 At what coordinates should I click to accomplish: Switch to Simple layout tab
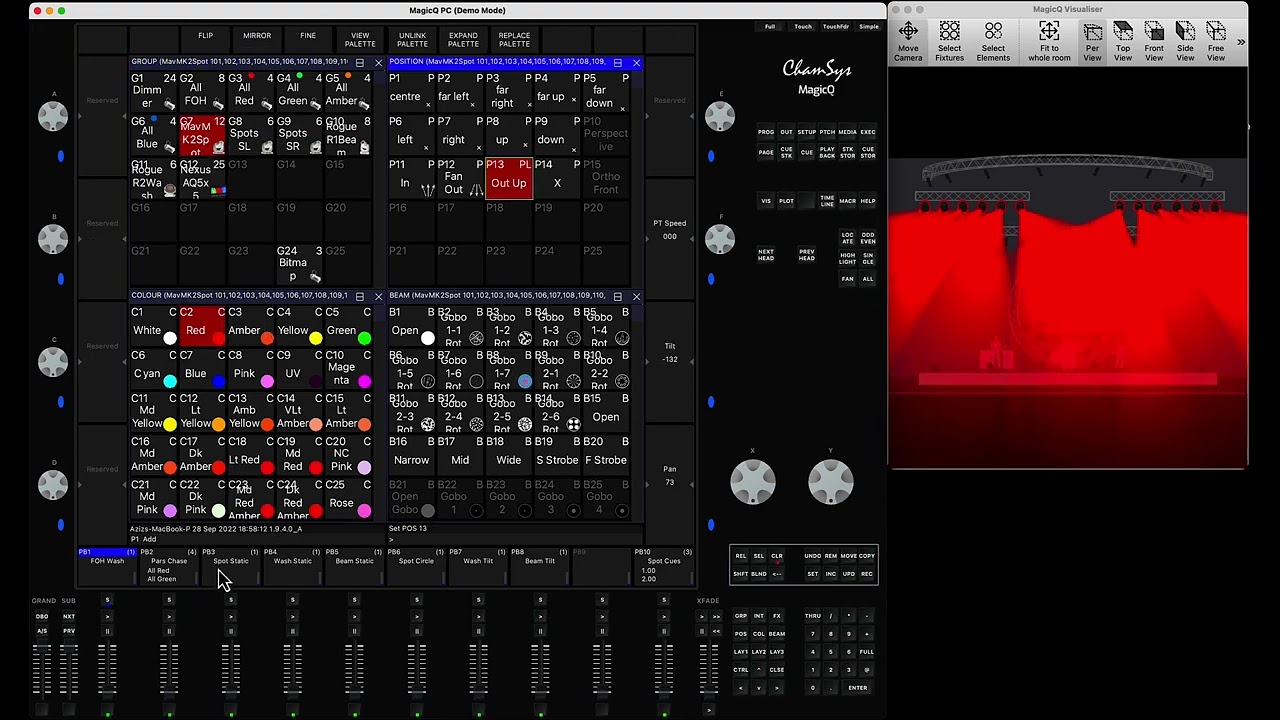click(x=869, y=27)
